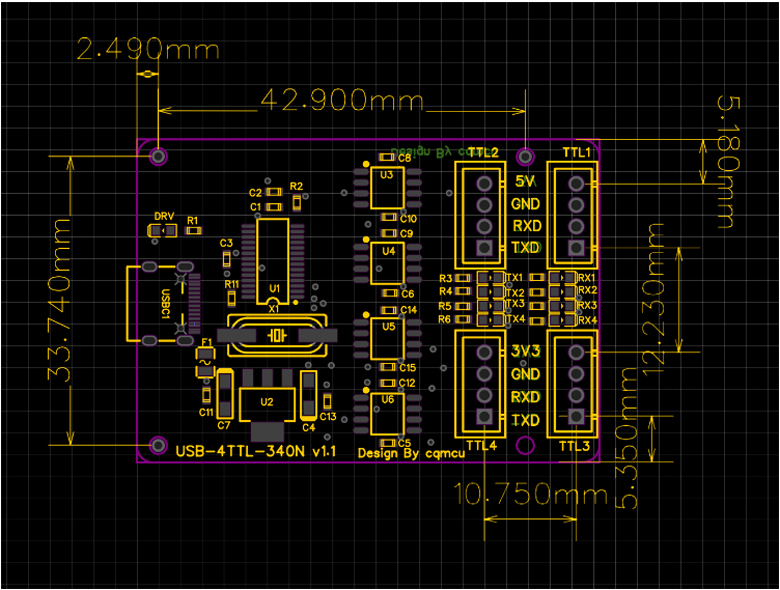
Task: Select the U2 voltage regulator footprint
Action: [267, 403]
